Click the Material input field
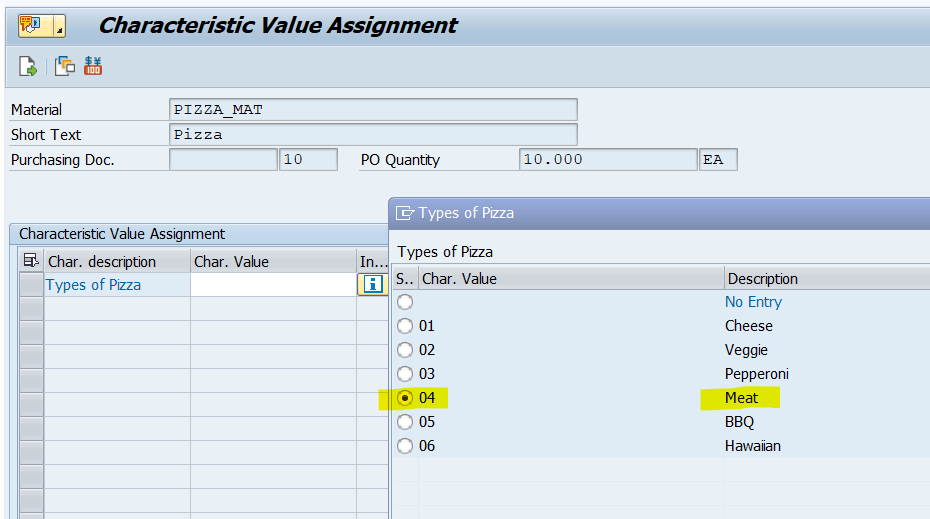930x519 pixels. click(x=373, y=110)
